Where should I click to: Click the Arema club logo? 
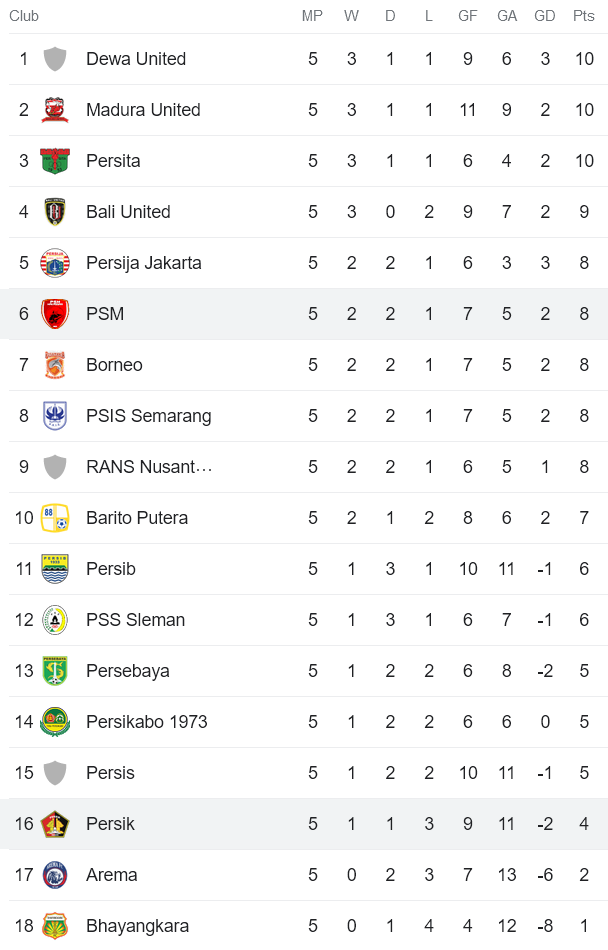pyautogui.click(x=55, y=874)
